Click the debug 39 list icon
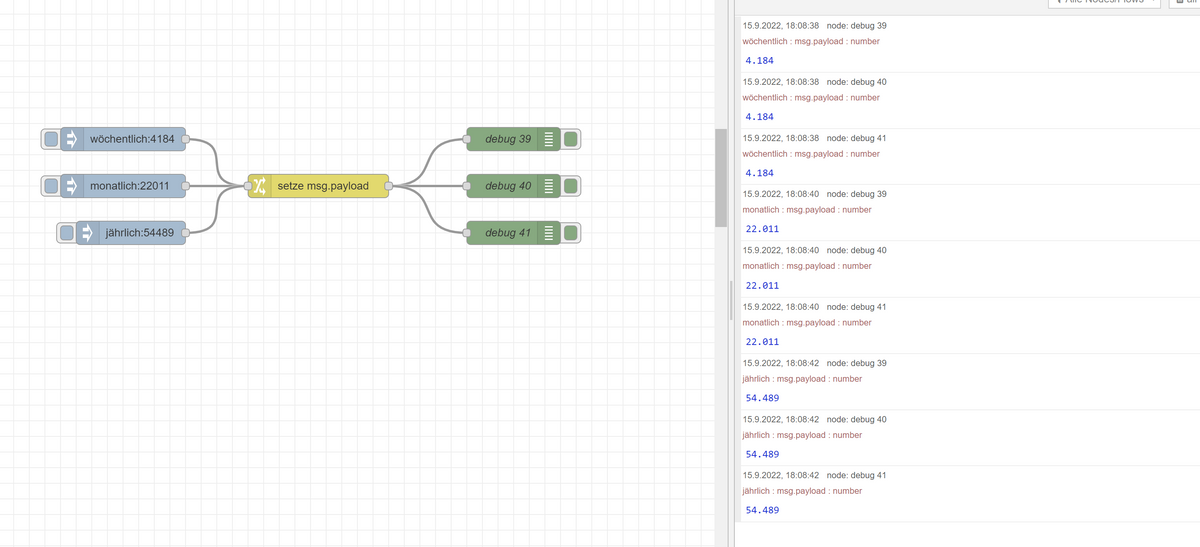Viewport: 1200px width, 547px height. coord(548,139)
